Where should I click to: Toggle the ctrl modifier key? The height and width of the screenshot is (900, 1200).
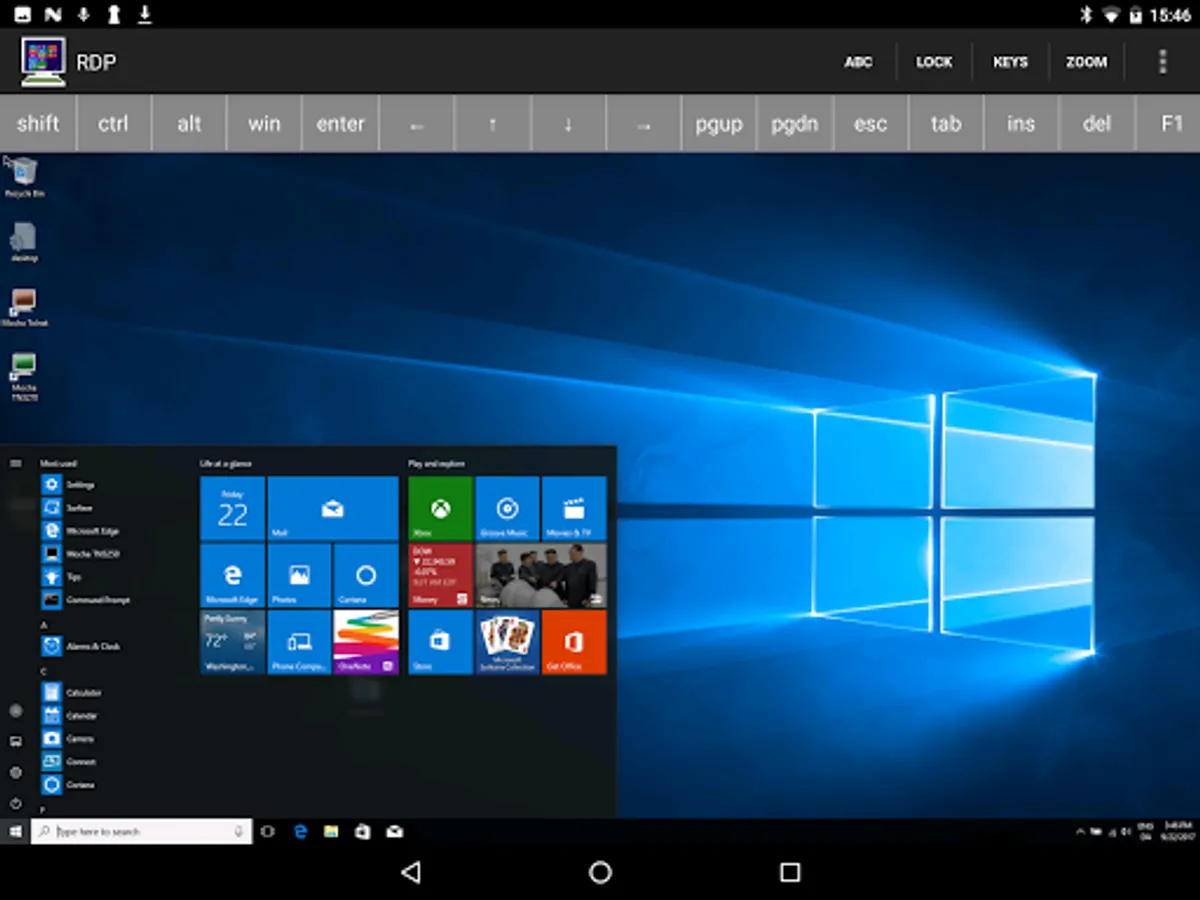(x=113, y=124)
